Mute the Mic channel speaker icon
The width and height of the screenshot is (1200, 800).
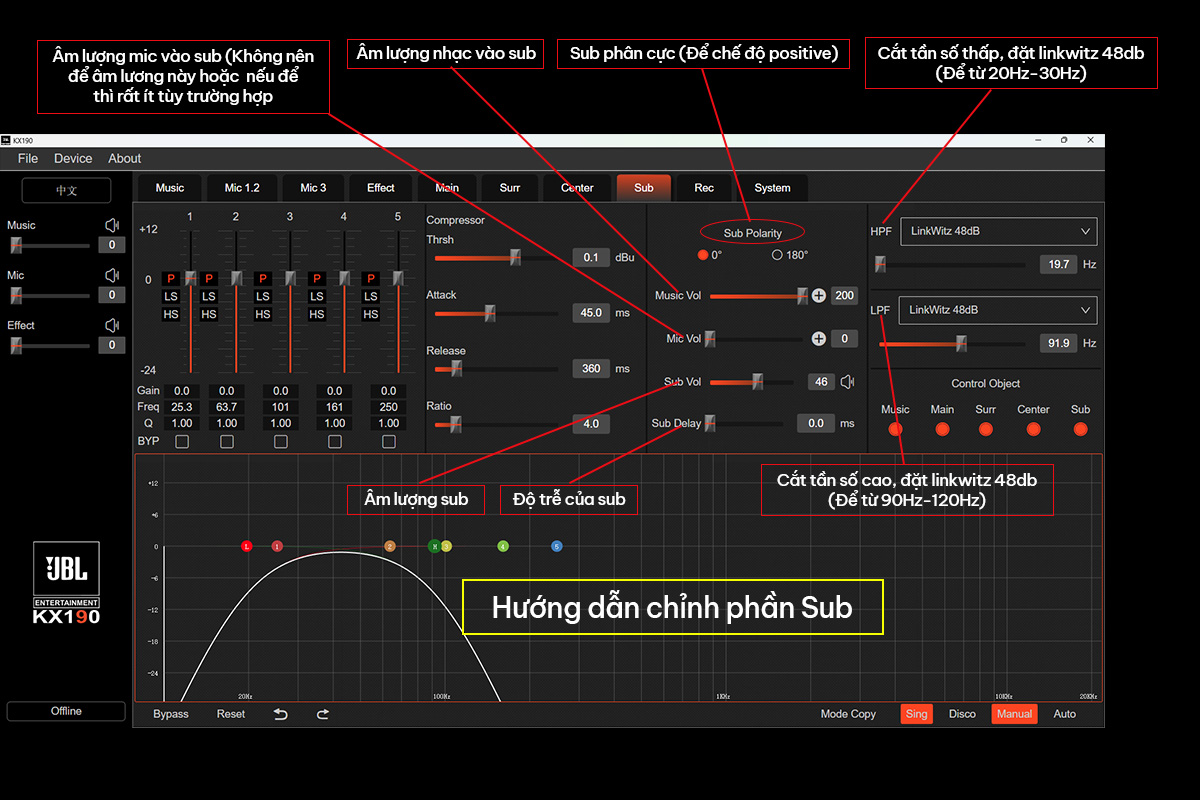112,275
